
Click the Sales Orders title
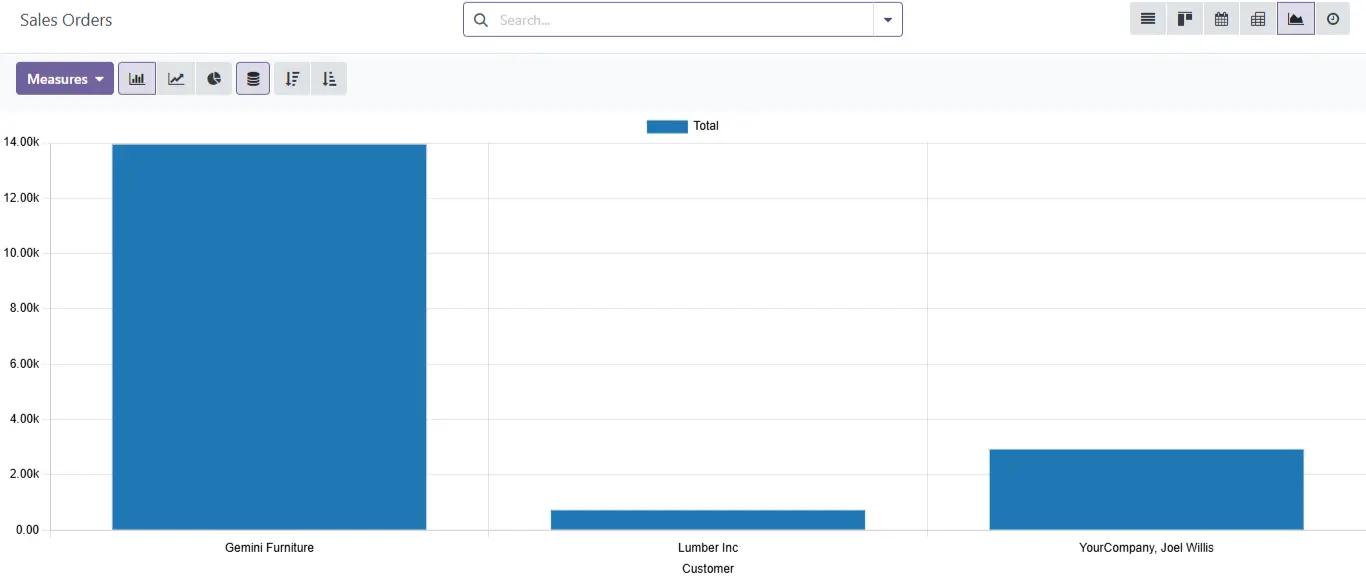coord(66,20)
